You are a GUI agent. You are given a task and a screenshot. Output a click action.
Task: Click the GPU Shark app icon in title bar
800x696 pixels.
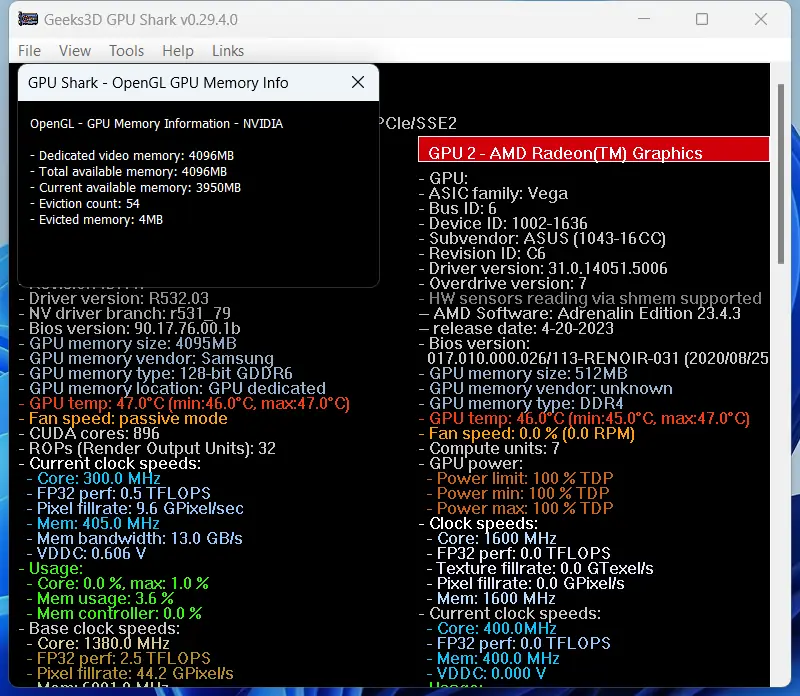[28, 19]
